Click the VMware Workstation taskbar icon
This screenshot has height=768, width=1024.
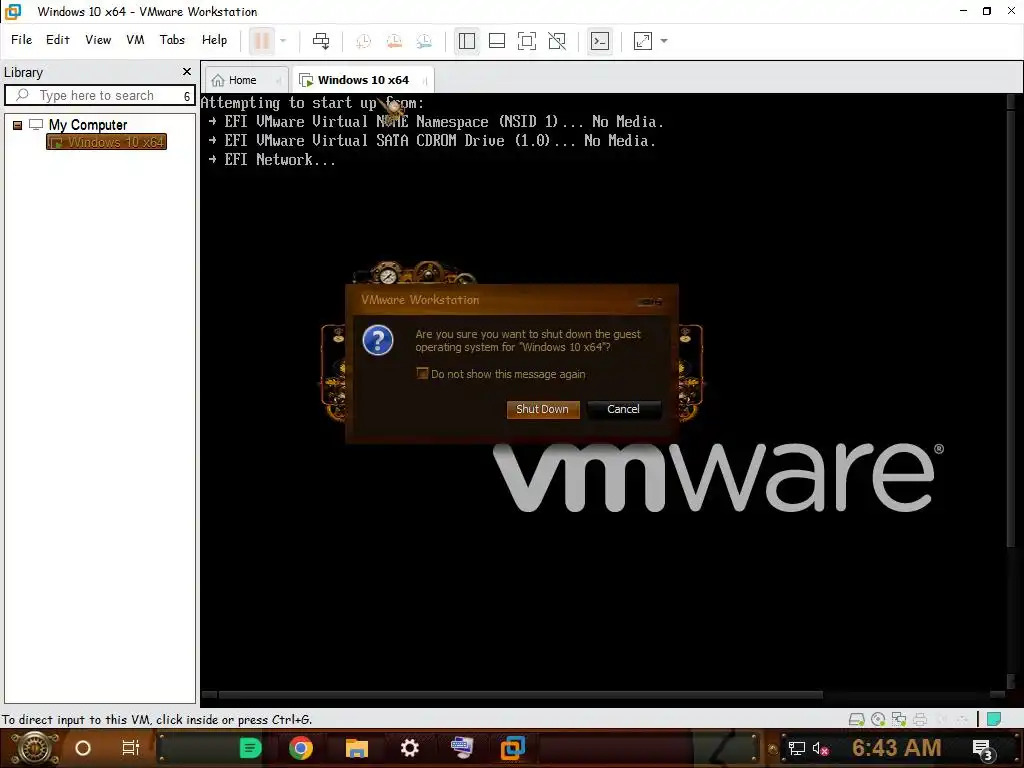[x=513, y=748]
